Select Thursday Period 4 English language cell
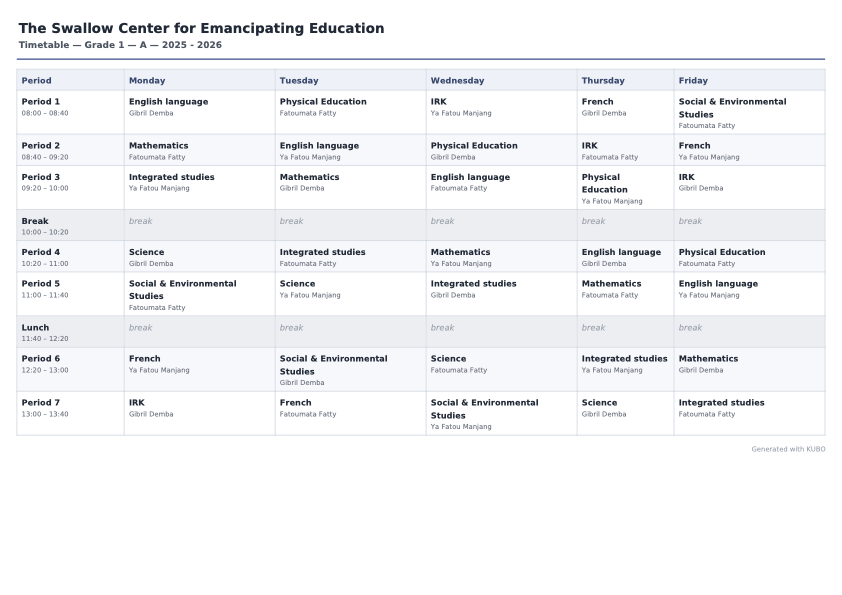 click(626, 256)
